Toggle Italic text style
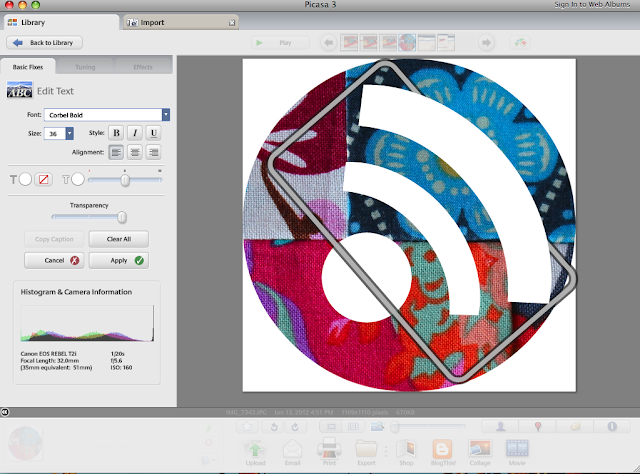 click(x=135, y=133)
